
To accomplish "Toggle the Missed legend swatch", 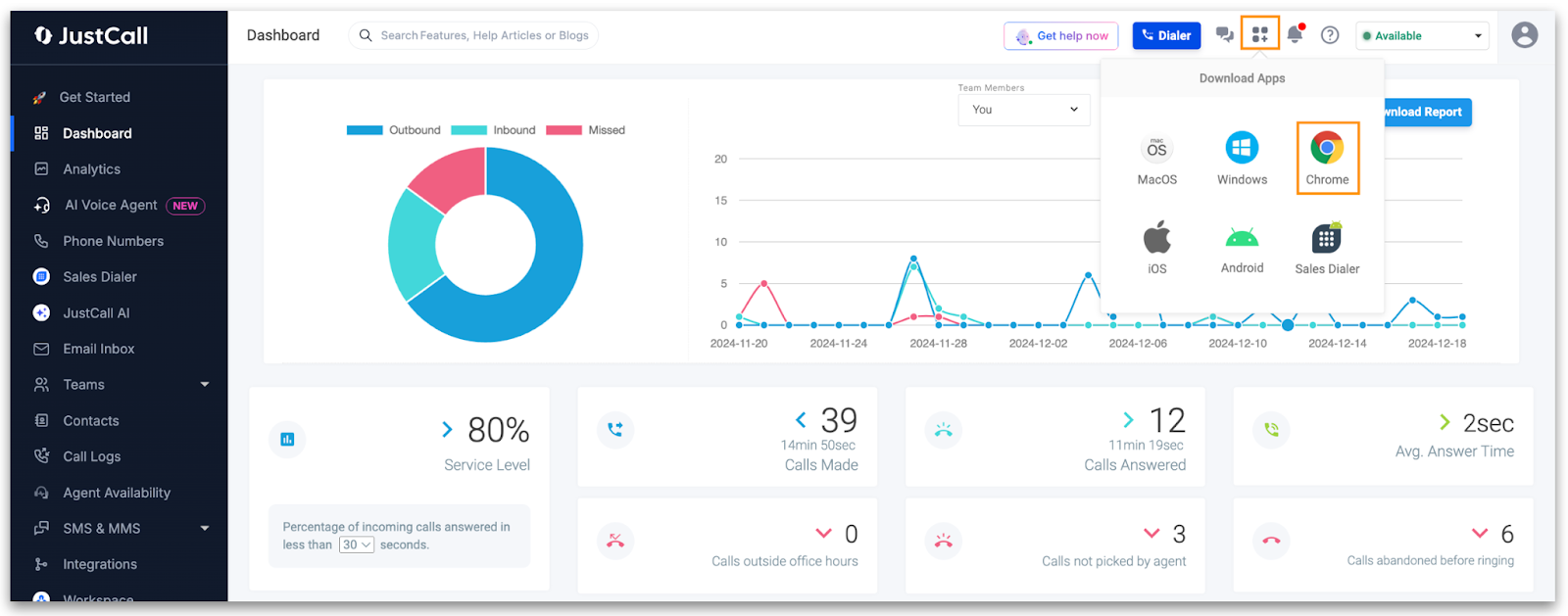I will [563, 130].
